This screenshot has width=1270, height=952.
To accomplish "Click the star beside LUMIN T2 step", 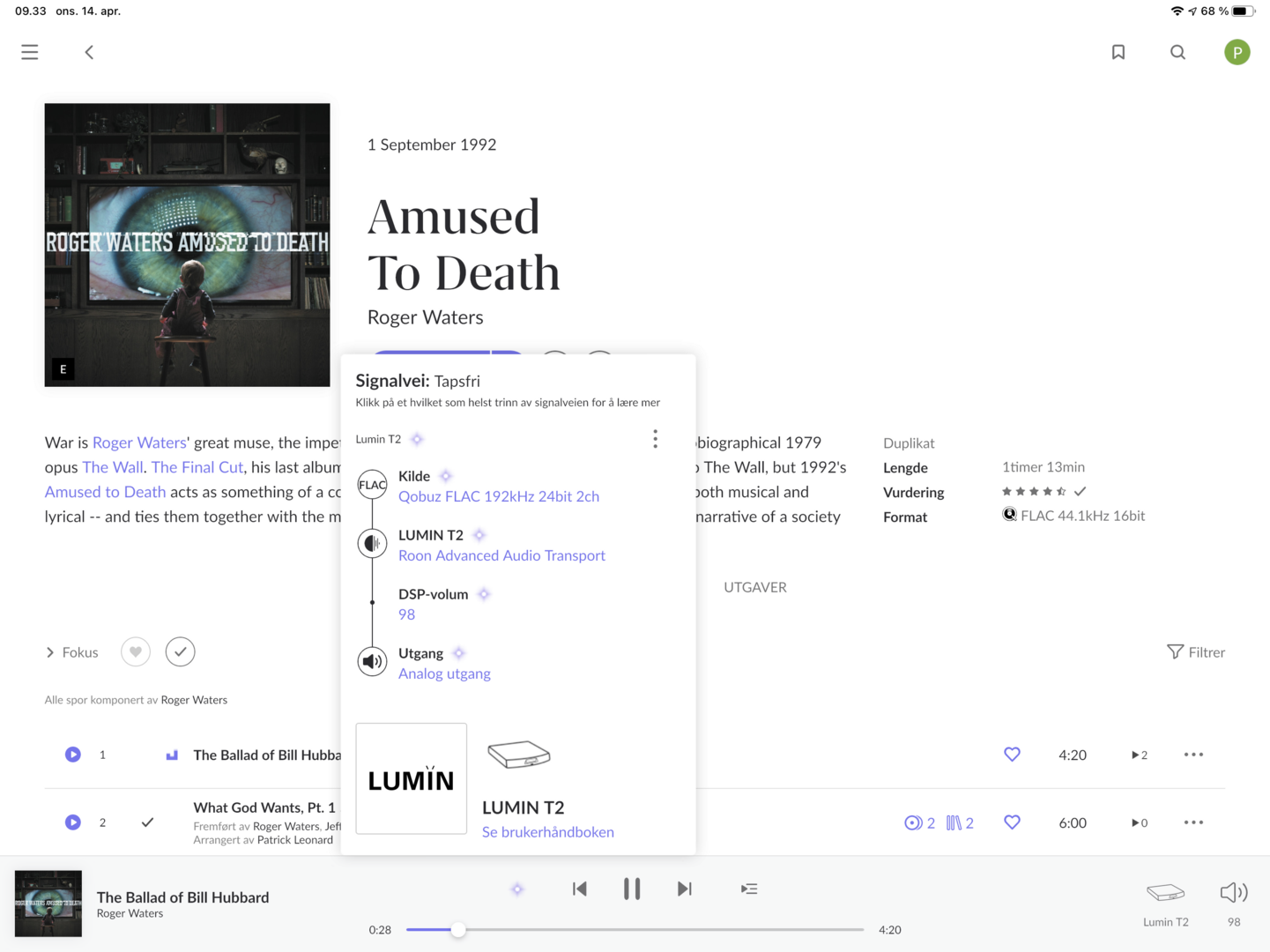I will (x=479, y=535).
